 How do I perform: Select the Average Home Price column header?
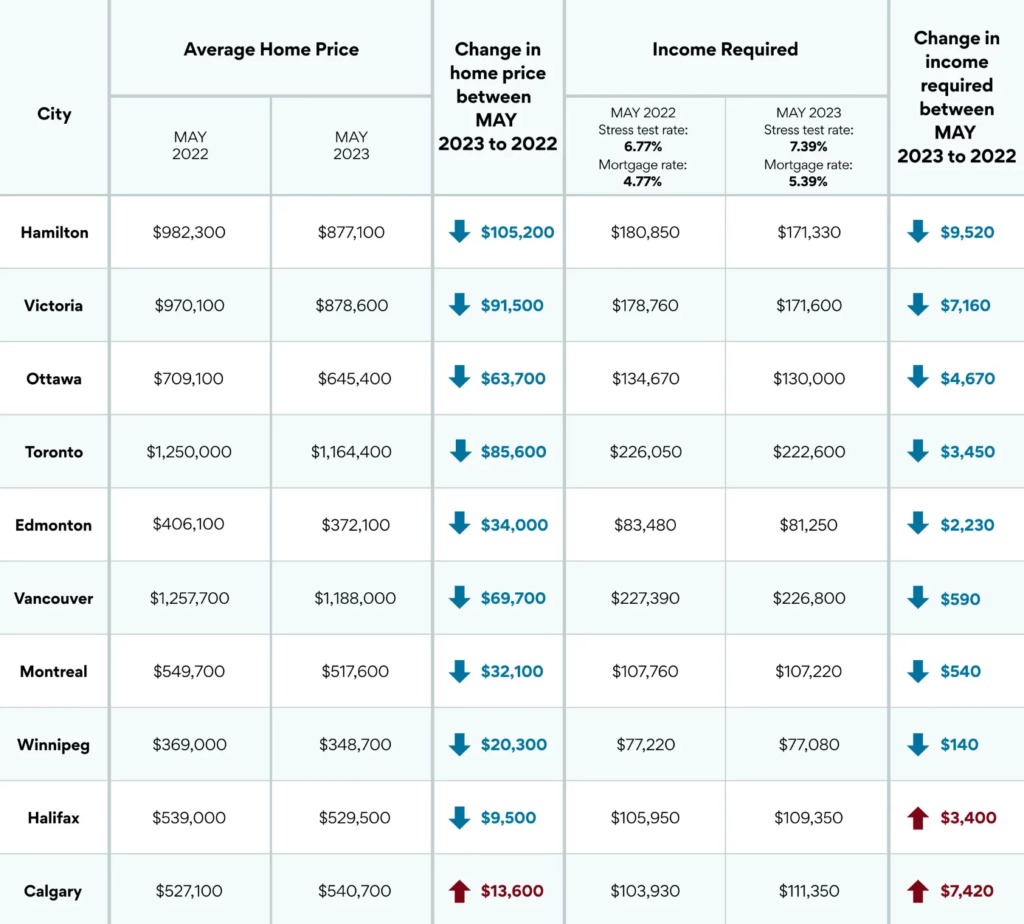tap(271, 49)
